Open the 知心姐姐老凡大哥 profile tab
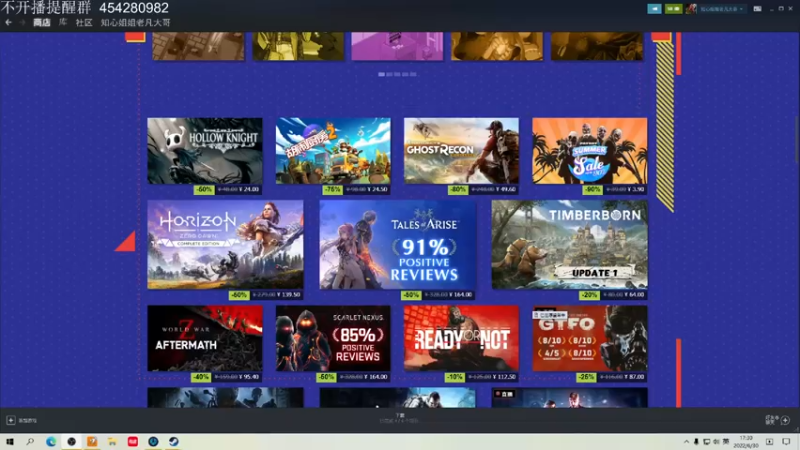This screenshot has height=450, width=800. pos(135,22)
